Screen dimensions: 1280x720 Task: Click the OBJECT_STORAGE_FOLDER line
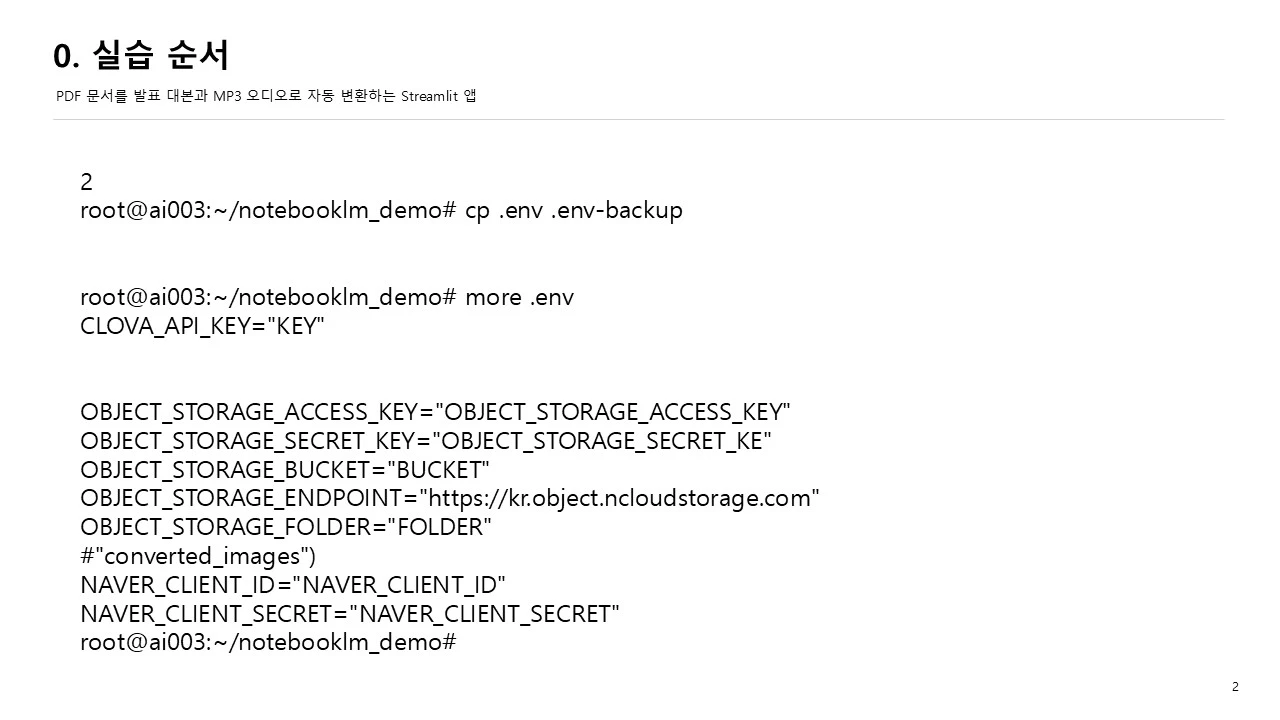[286, 527]
